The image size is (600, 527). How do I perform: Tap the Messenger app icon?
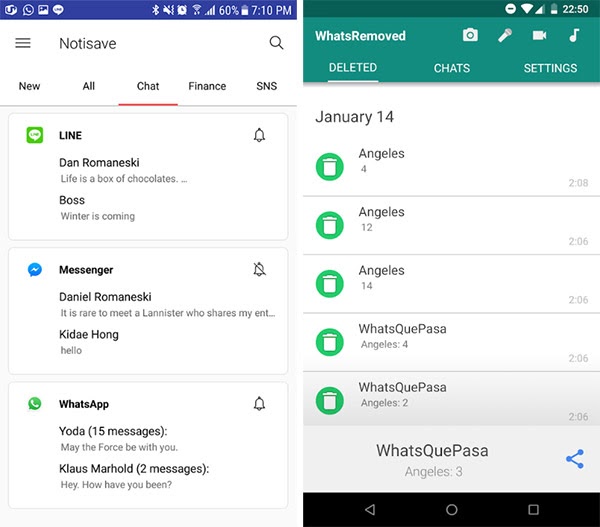(x=35, y=270)
